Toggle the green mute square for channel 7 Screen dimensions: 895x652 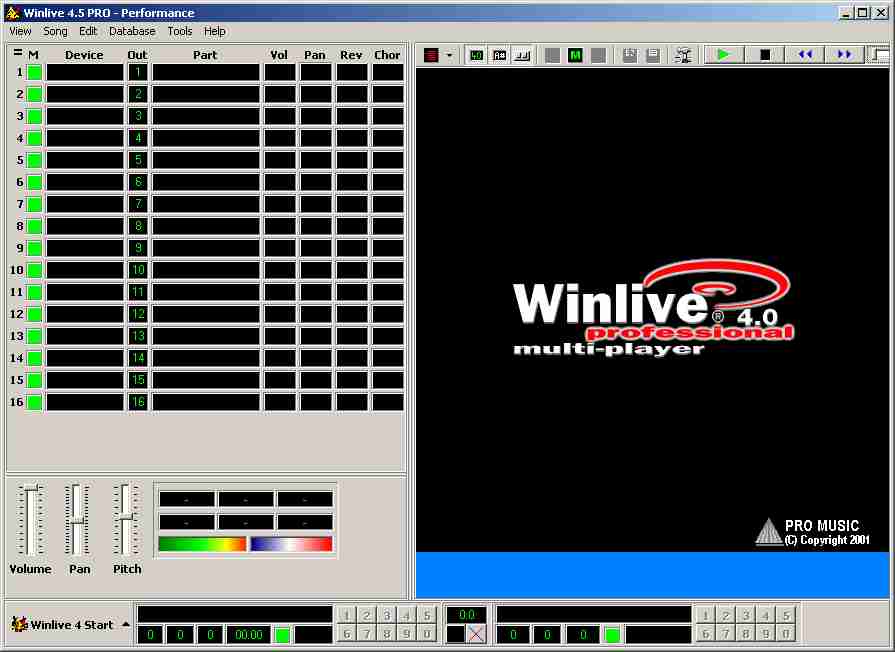coord(35,204)
